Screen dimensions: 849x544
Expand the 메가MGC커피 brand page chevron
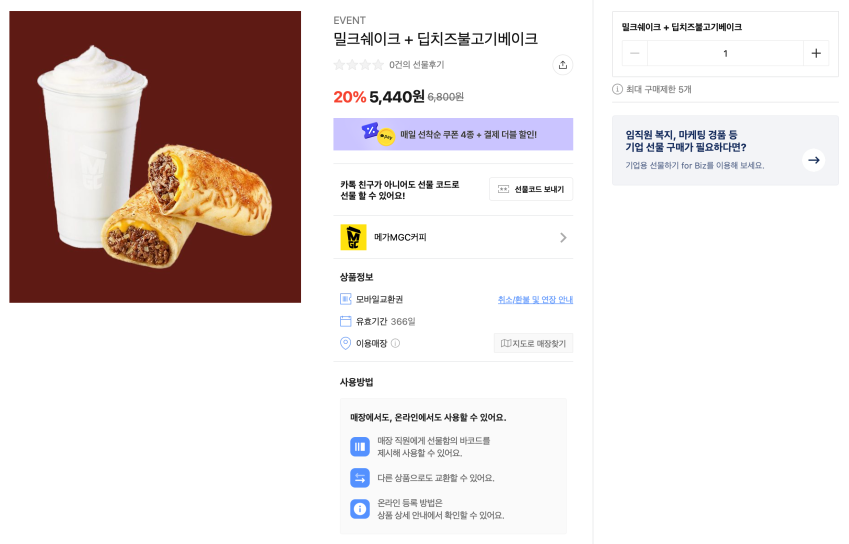pos(563,237)
